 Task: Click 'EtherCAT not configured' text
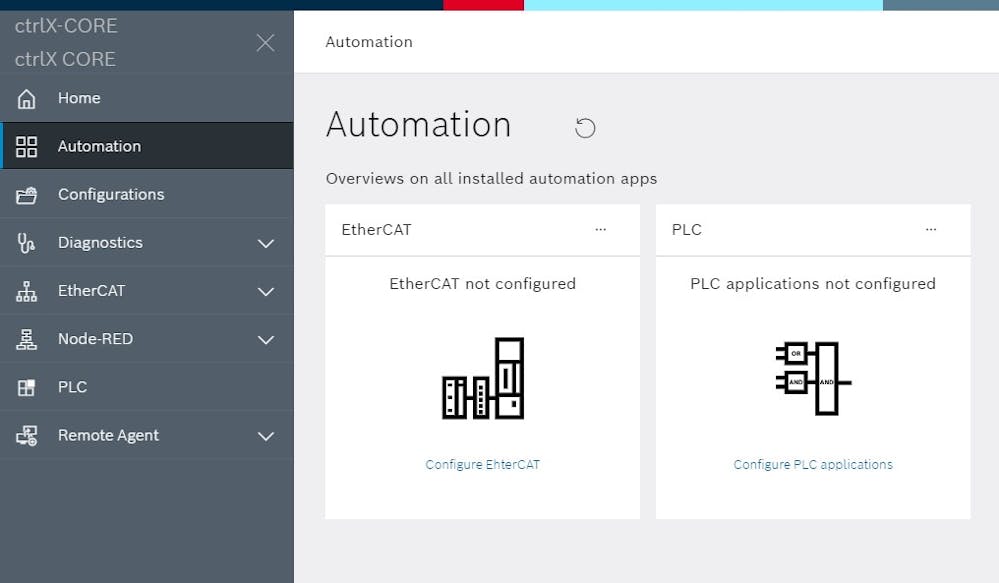tap(482, 284)
